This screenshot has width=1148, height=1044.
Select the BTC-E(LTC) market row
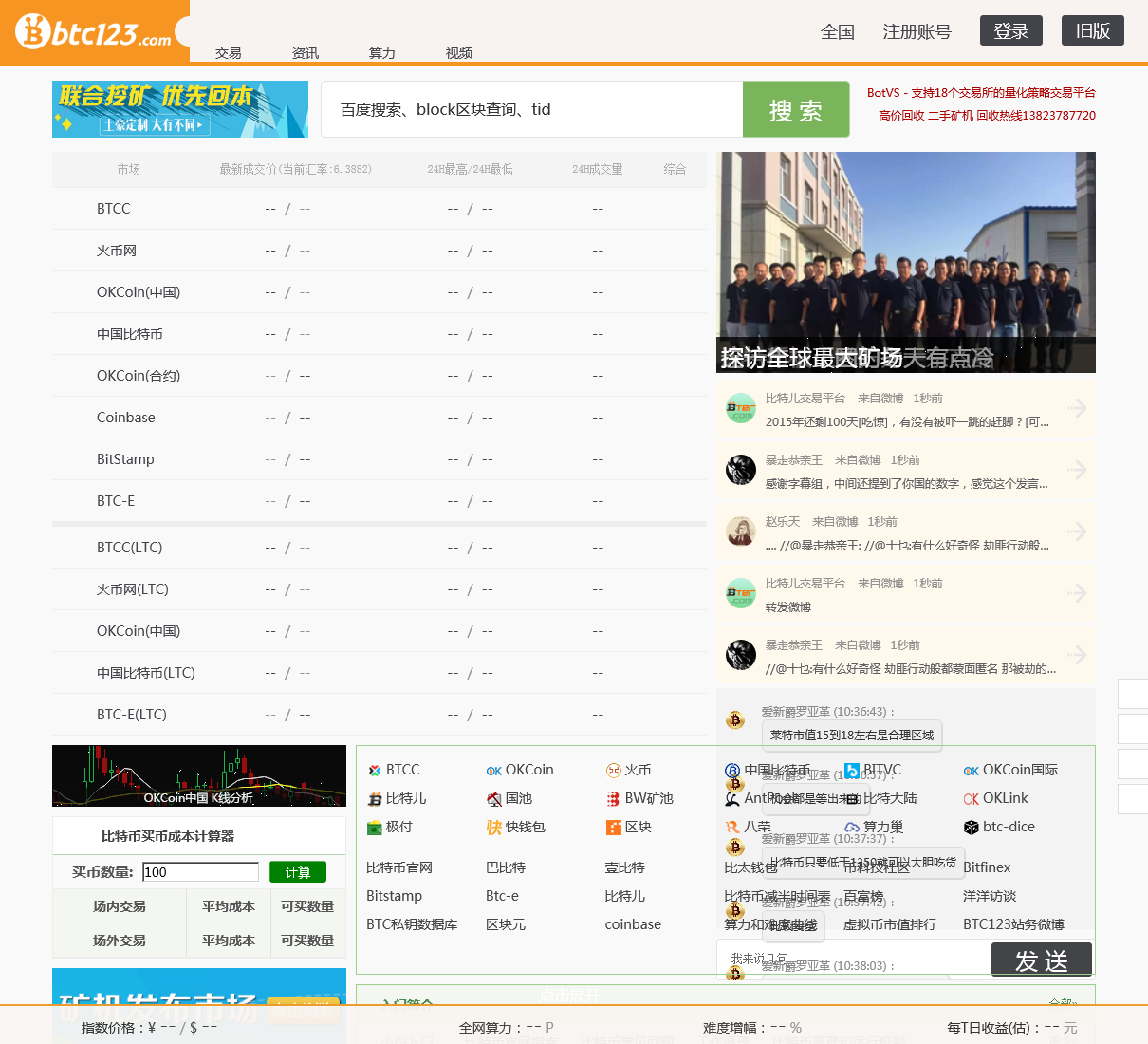(380, 715)
